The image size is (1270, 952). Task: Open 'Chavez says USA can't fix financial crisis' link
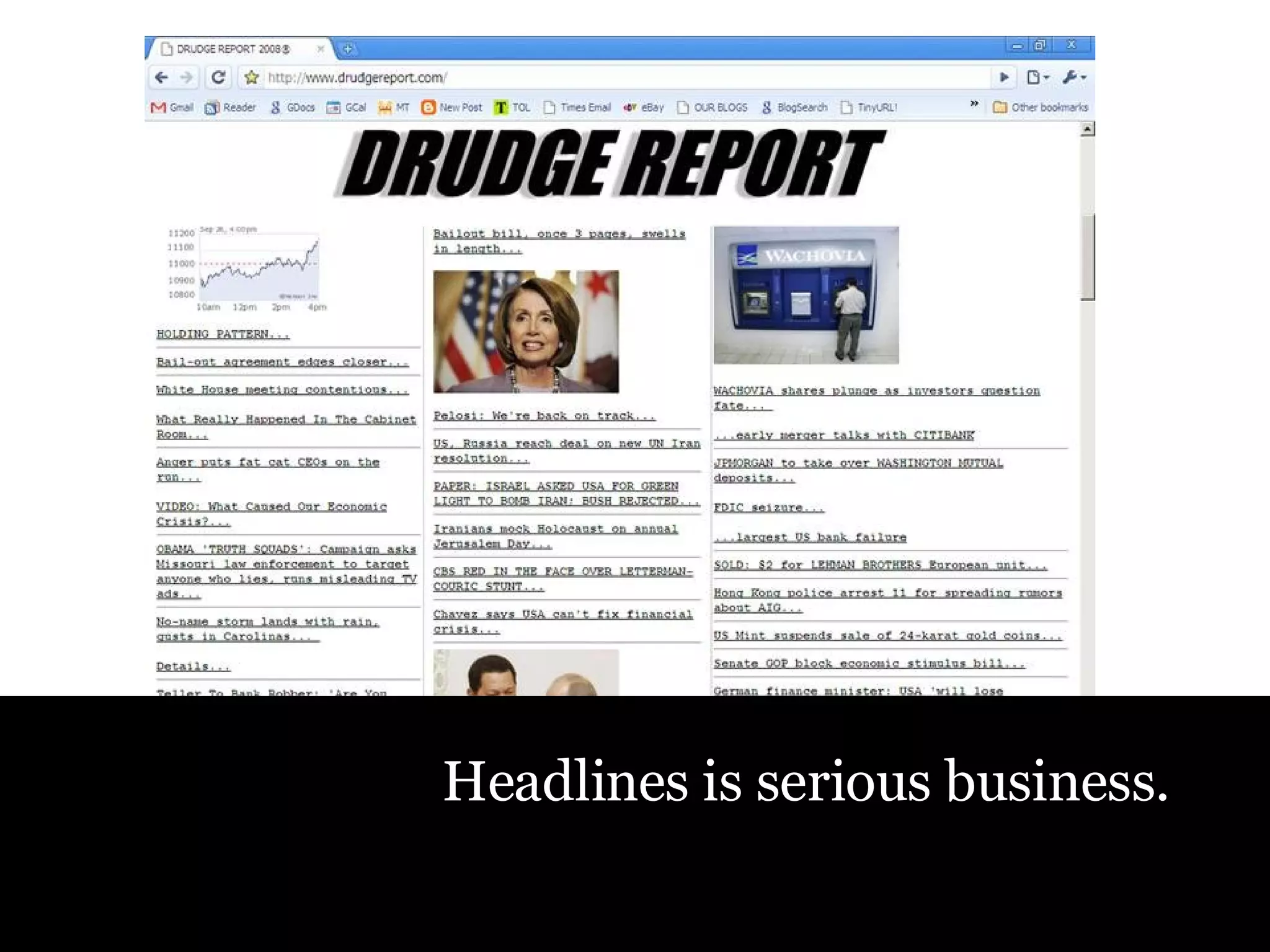tap(563, 621)
